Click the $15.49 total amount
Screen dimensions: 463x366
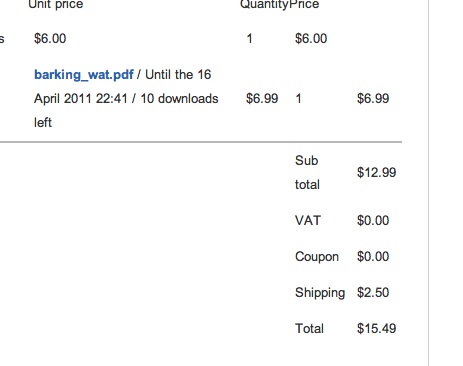pyautogui.click(x=377, y=329)
